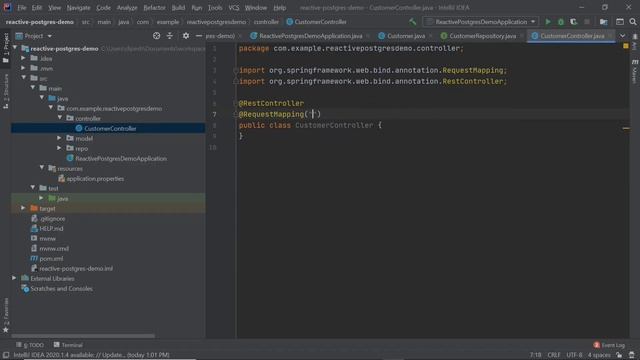Viewport: 640px width, 360px height.
Task: Click the Stop process icon
Action: tap(587, 22)
